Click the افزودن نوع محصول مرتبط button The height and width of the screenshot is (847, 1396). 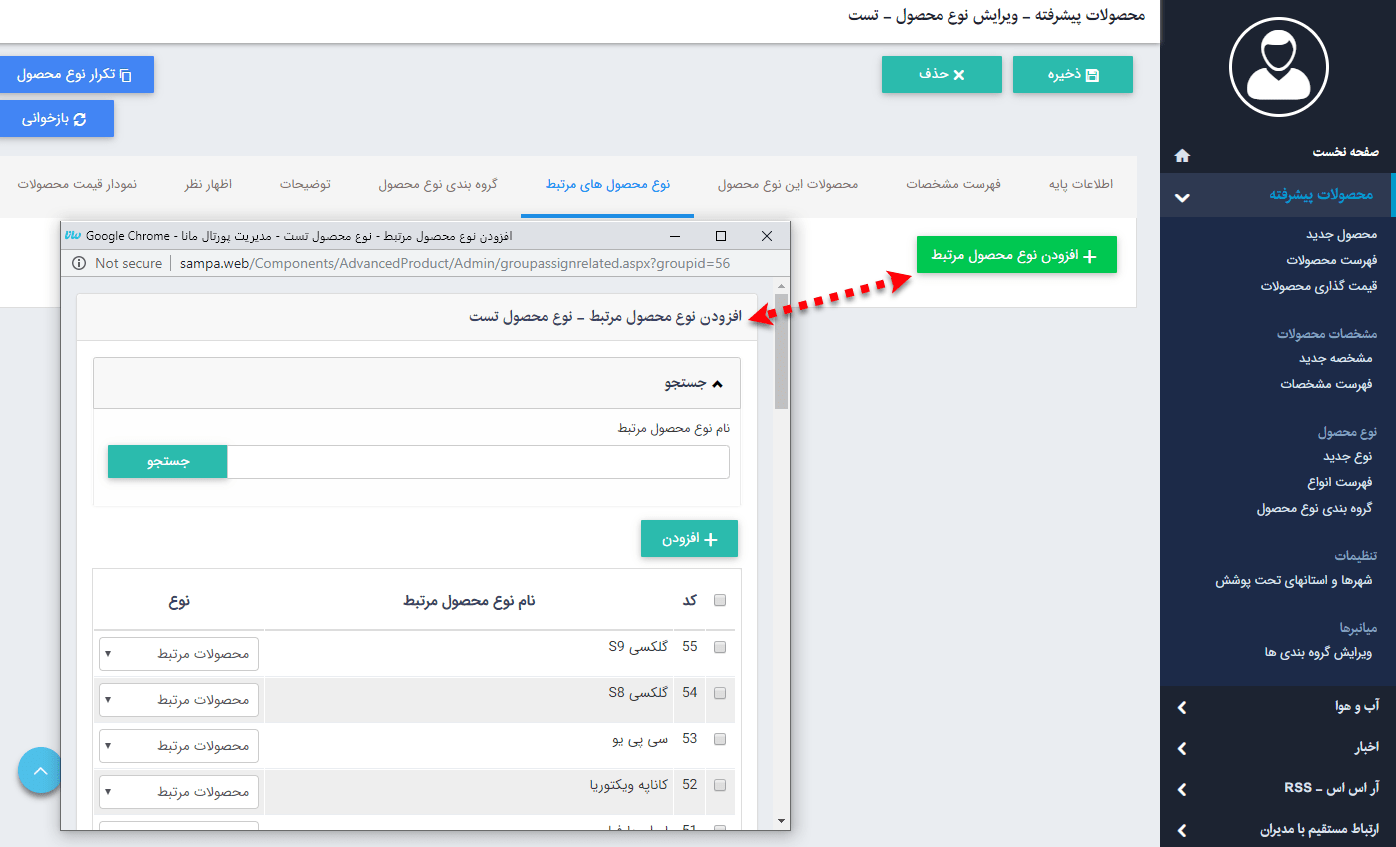tap(1016, 254)
